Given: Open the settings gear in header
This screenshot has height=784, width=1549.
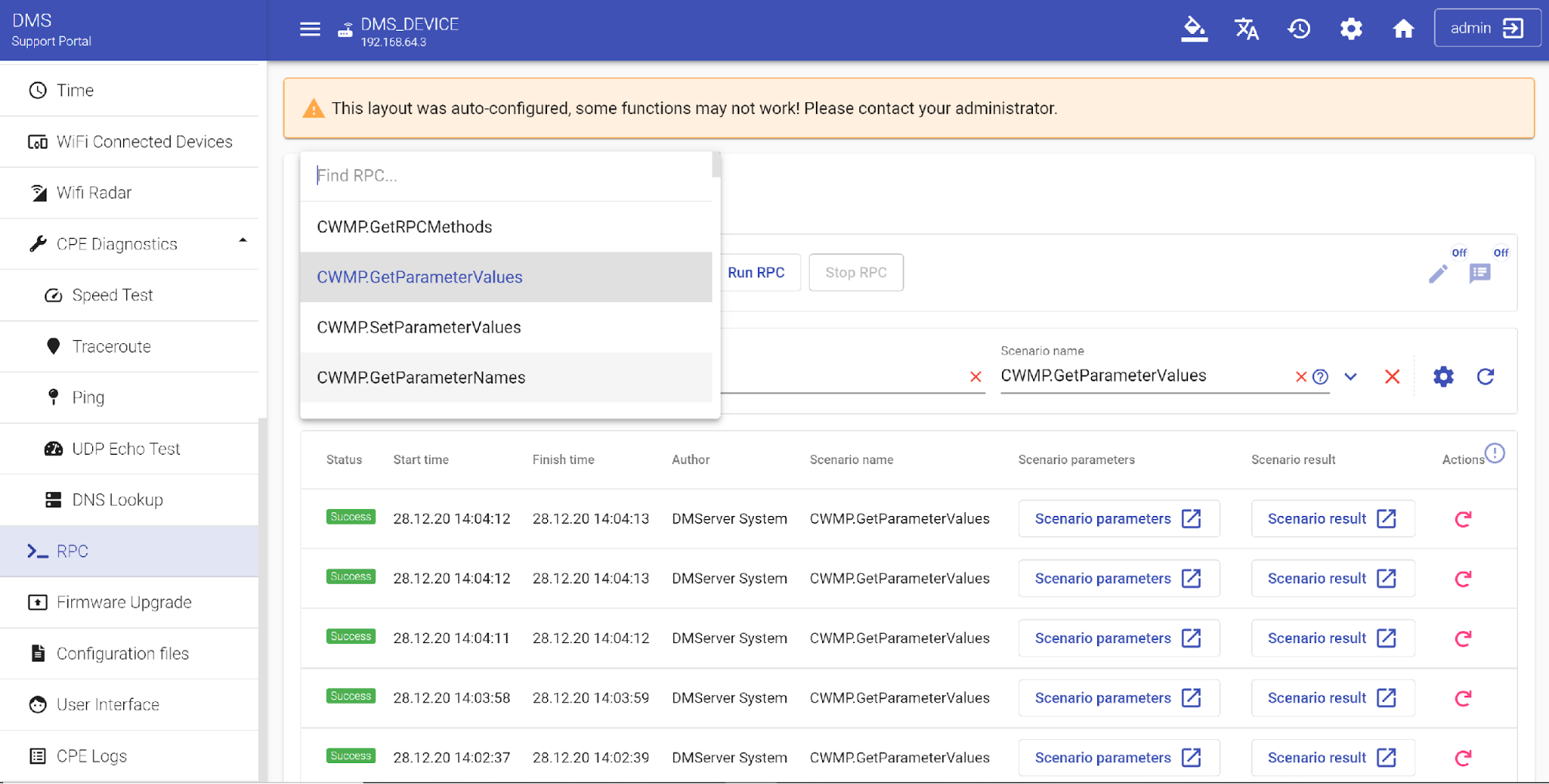Looking at the screenshot, I should pos(1351,29).
